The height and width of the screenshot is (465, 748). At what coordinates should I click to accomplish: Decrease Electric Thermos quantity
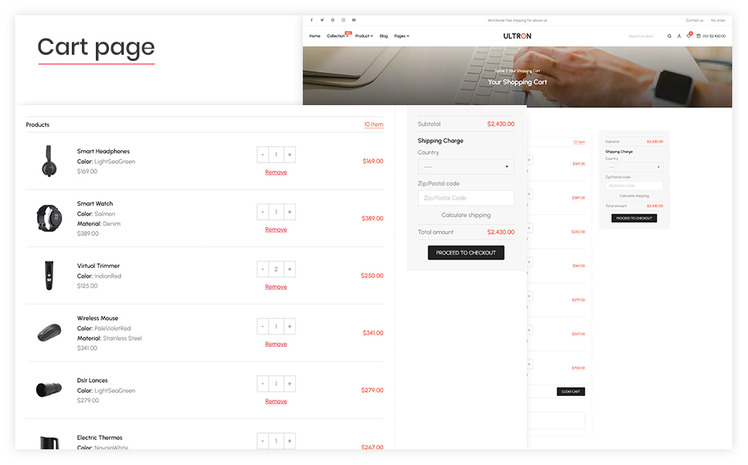[263, 441]
